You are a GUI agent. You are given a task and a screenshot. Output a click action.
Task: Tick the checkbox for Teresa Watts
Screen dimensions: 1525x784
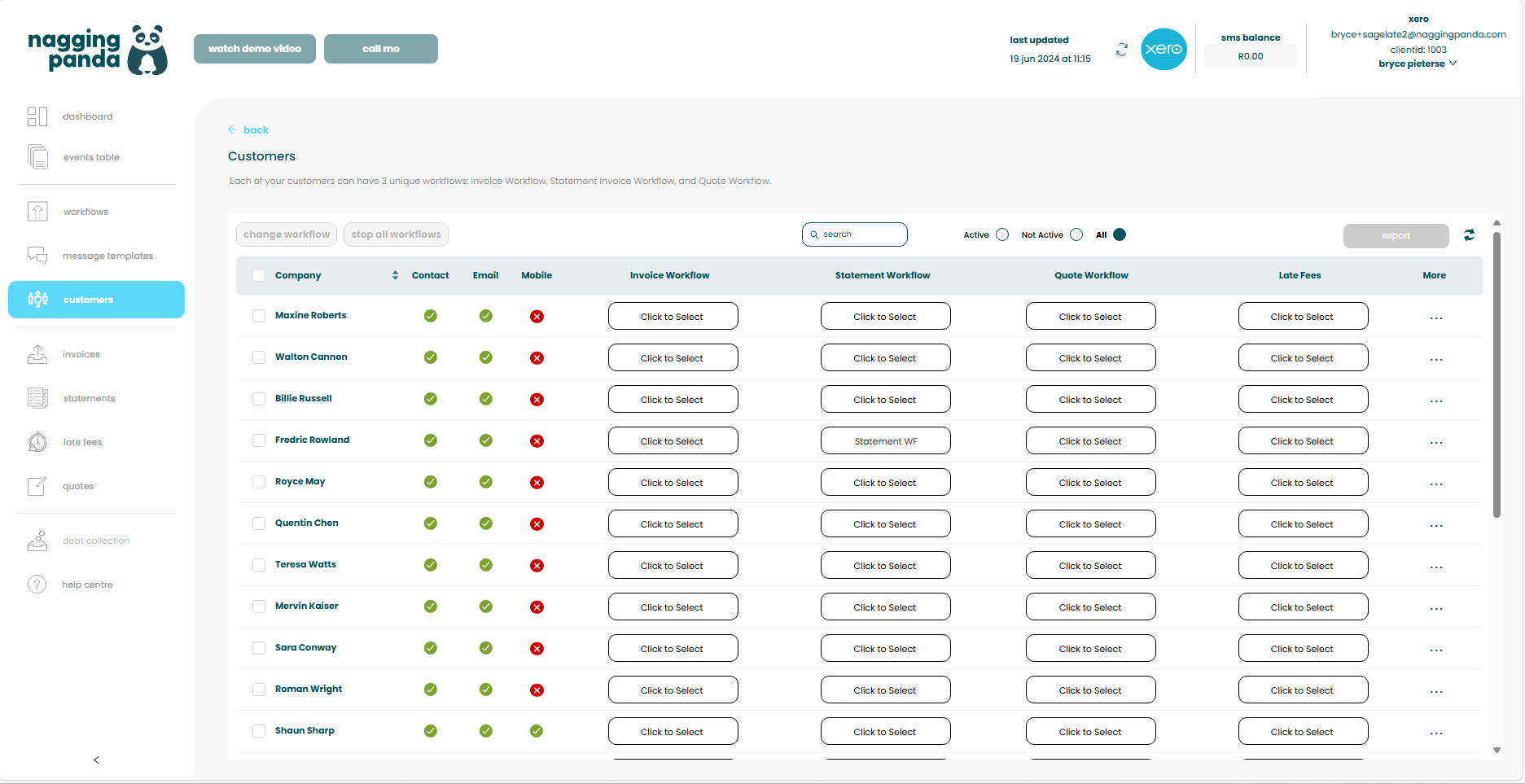tap(259, 565)
